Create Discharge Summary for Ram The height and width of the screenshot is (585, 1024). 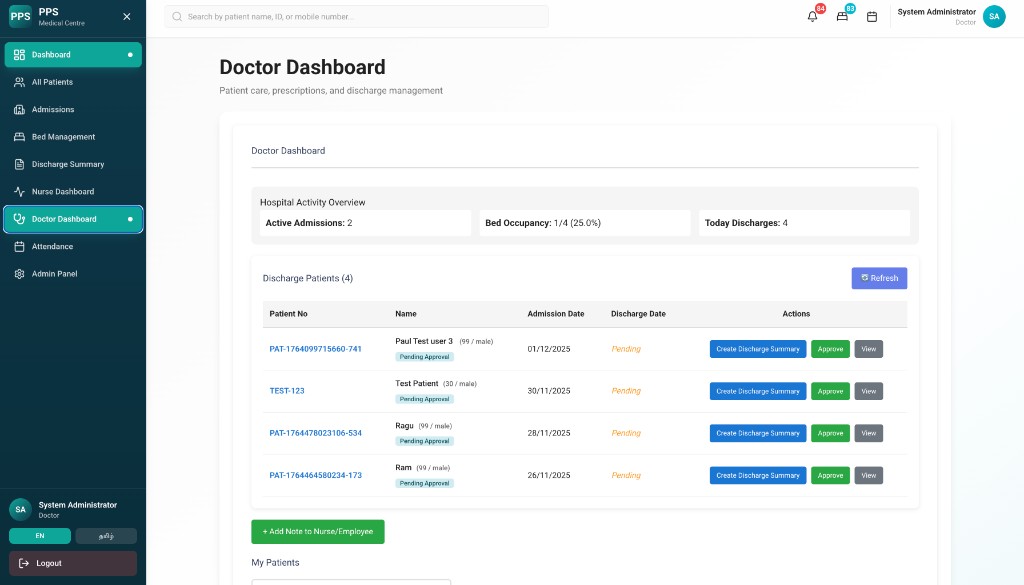[758, 475]
